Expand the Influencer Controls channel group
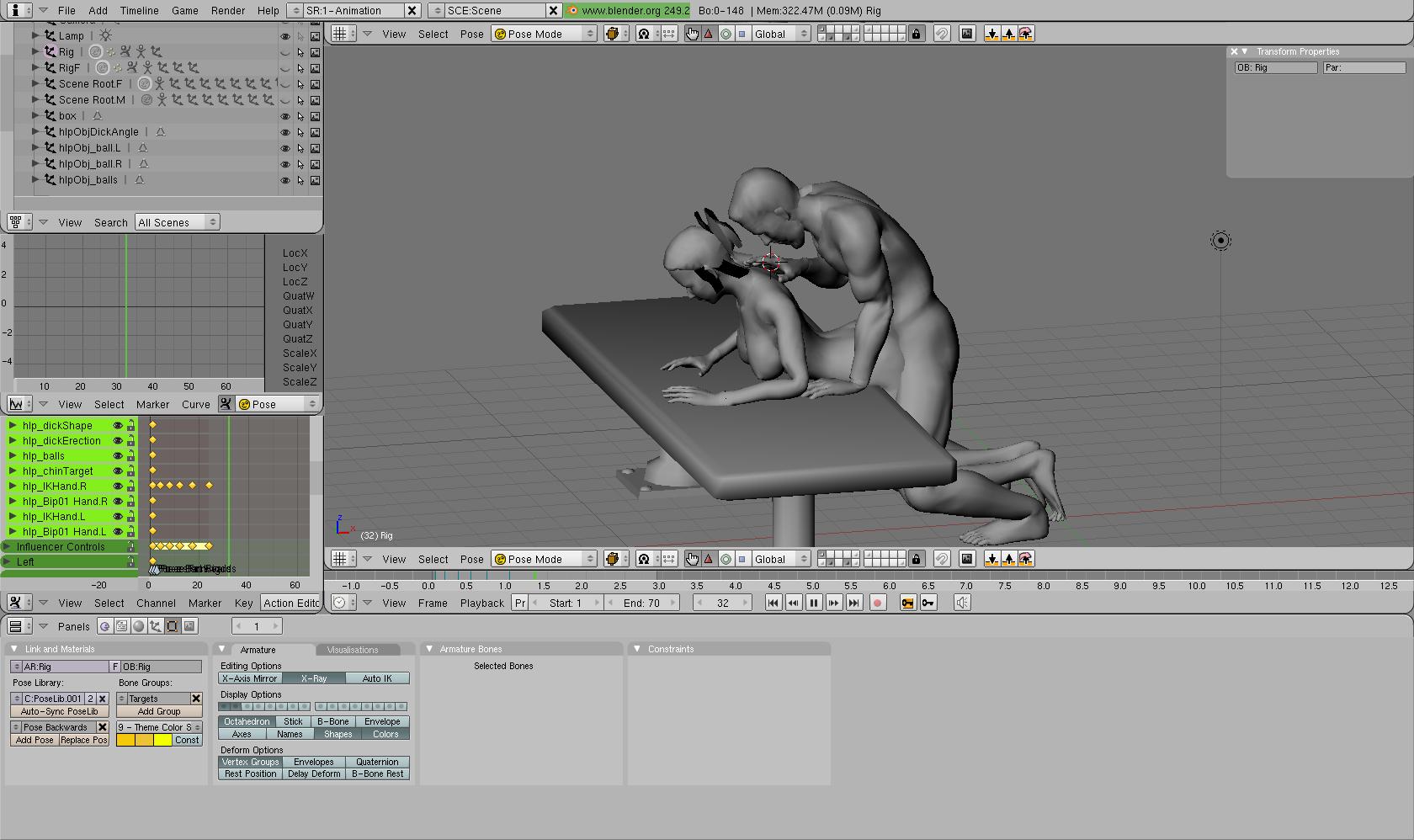 pos(7,547)
